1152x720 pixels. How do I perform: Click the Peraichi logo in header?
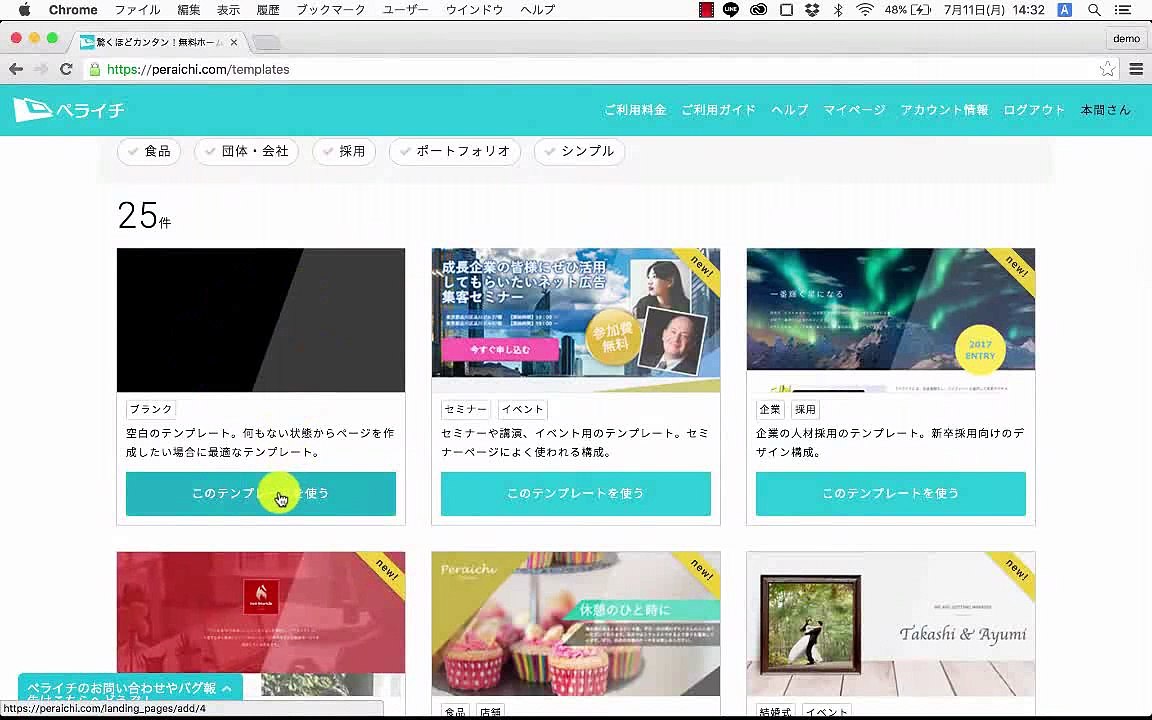[69, 110]
